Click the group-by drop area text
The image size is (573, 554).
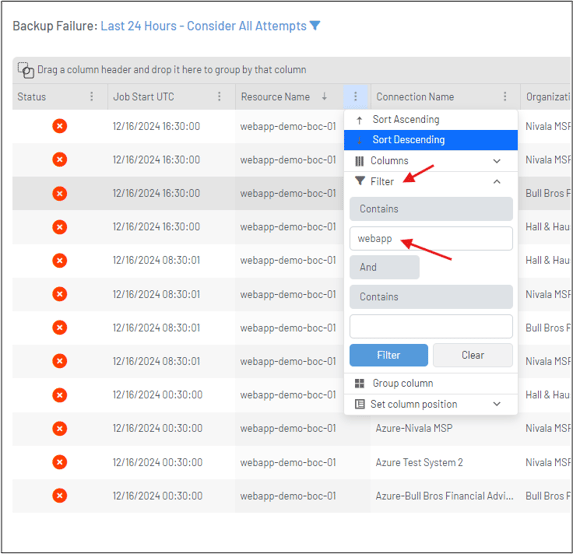[x=172, y=69]
